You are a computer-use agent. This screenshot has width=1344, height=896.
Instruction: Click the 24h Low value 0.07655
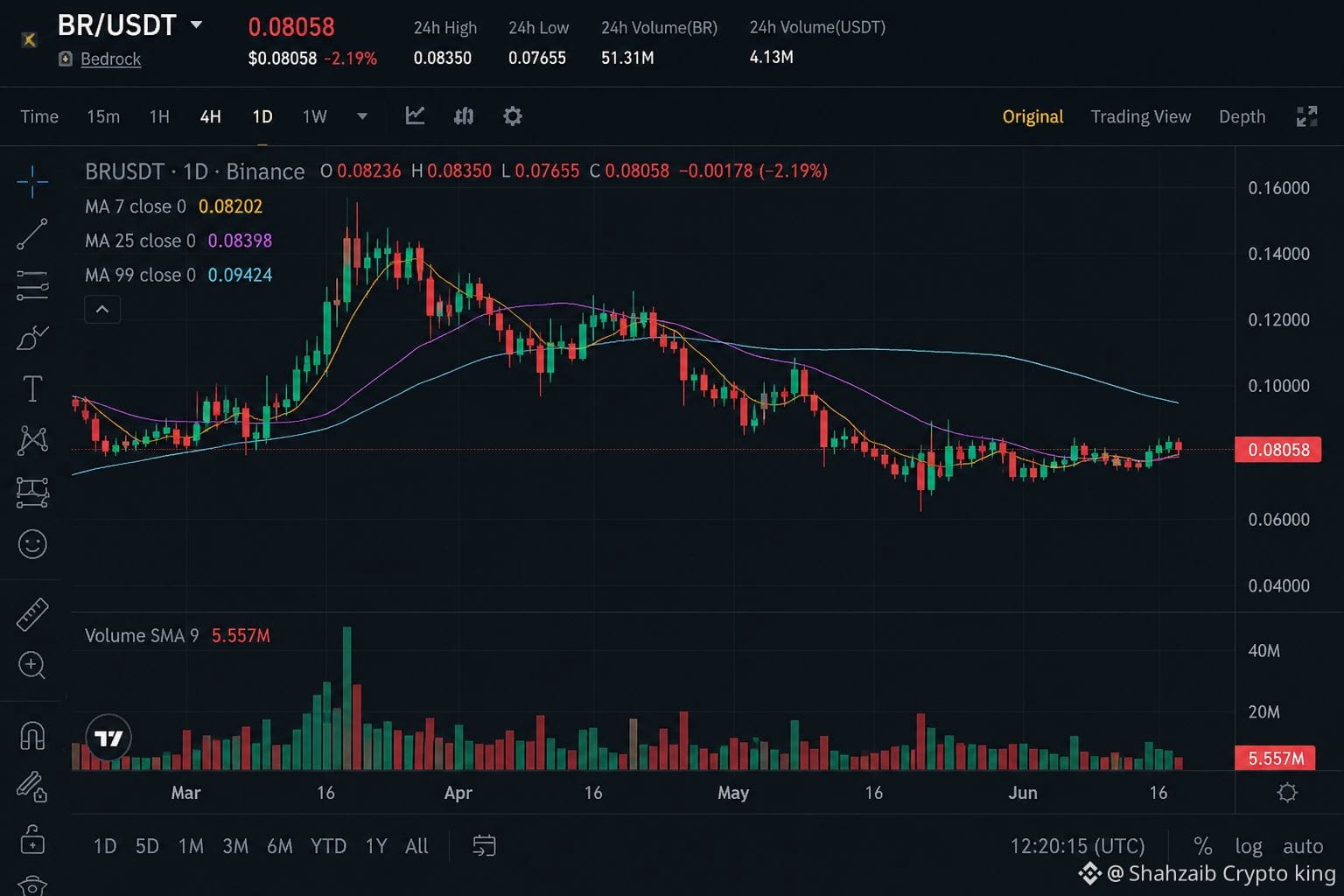[536, 58]
